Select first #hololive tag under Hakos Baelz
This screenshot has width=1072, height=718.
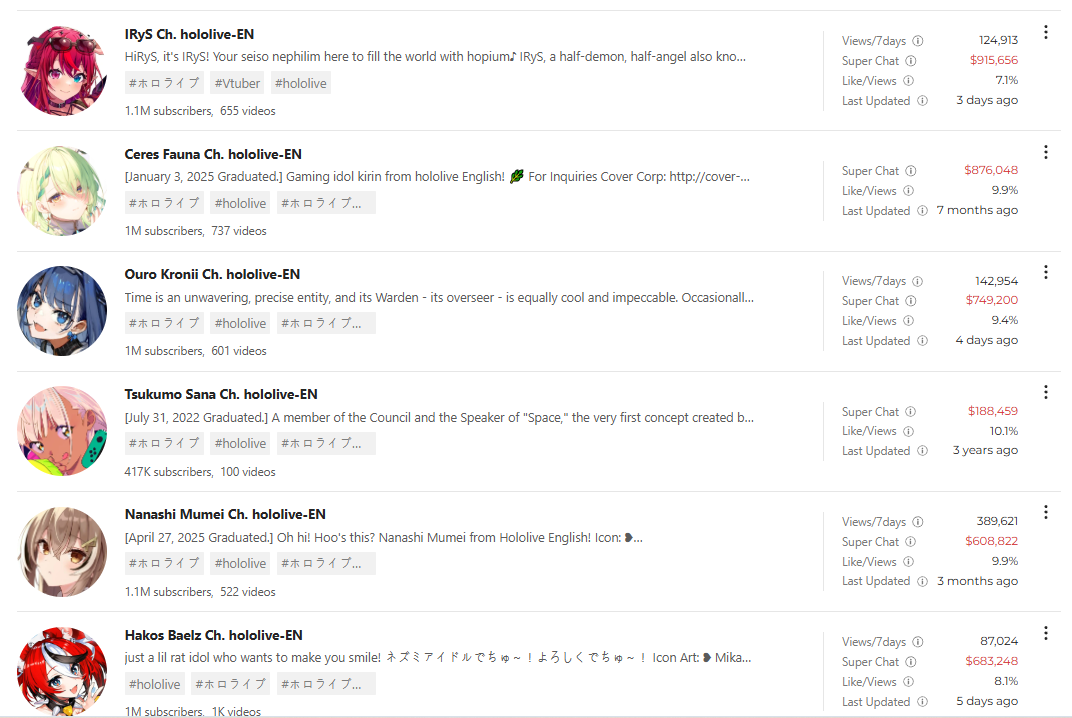[x=155, y=684]
